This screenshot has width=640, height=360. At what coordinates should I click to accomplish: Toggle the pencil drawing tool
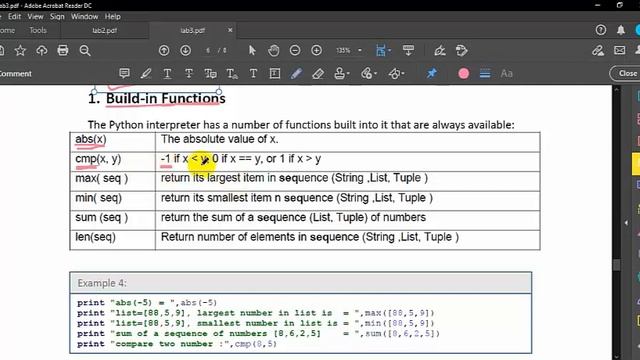296,73
